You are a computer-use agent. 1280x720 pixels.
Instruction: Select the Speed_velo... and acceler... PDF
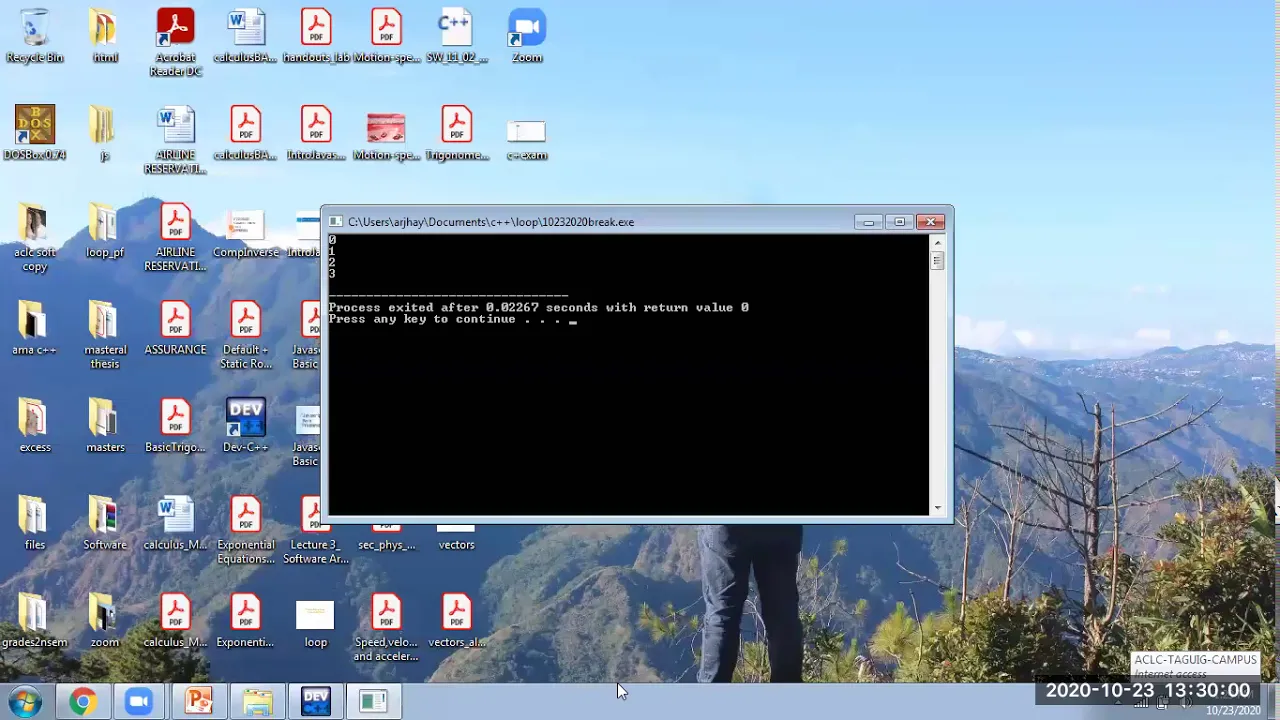[x=386, y=628]
